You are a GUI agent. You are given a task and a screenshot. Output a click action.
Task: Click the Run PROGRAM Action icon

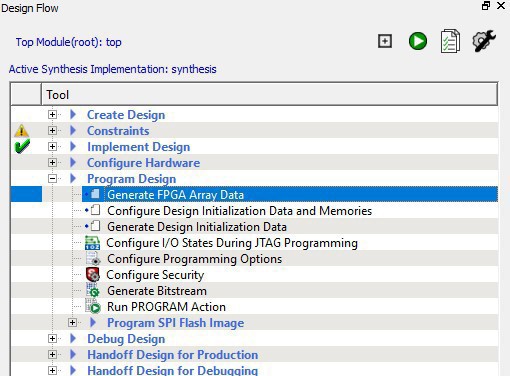(93, 306)
